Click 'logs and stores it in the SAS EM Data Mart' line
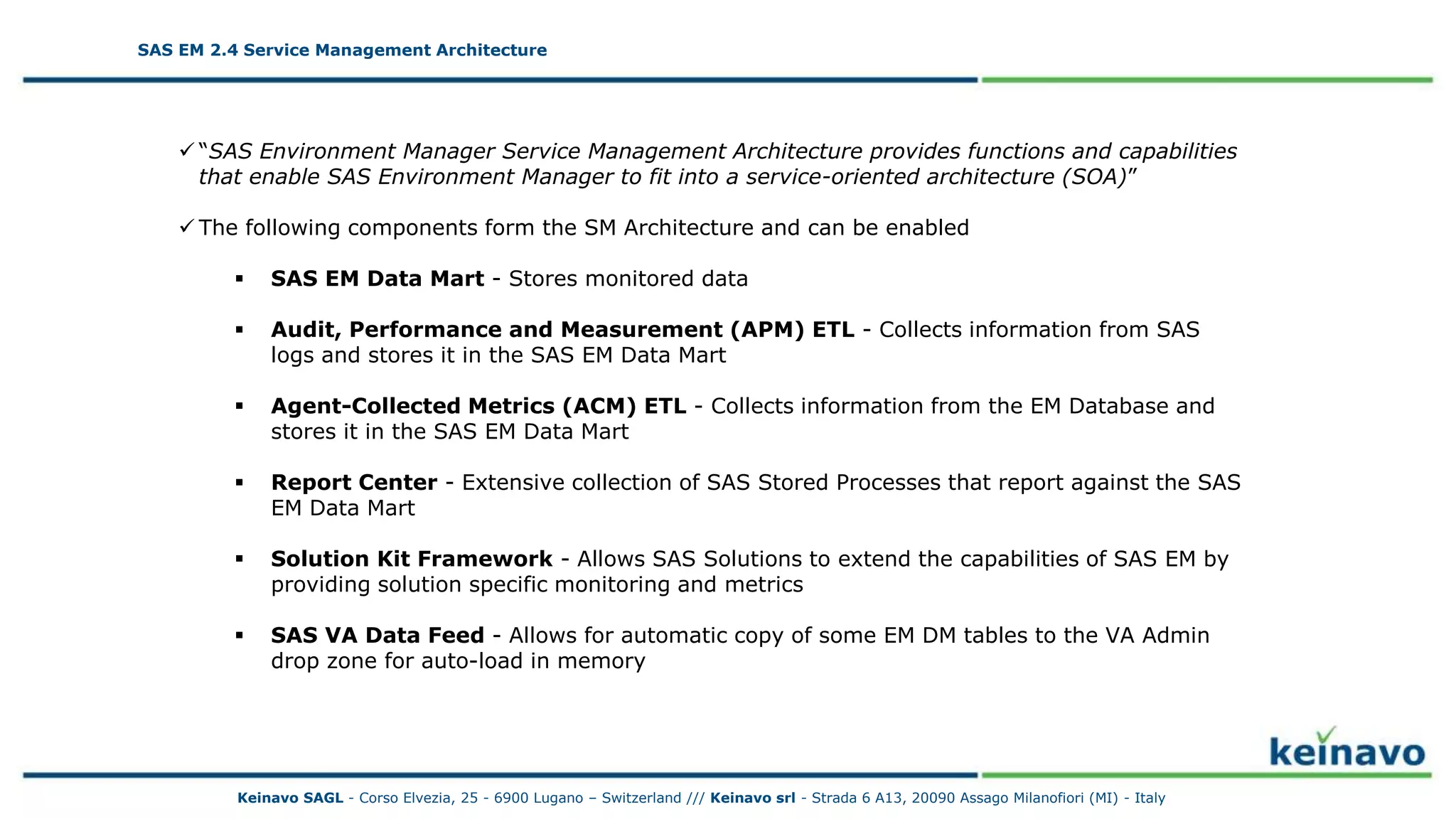Image resolution: width=1456 pixels, height=819 pixels. click(498, 355)
